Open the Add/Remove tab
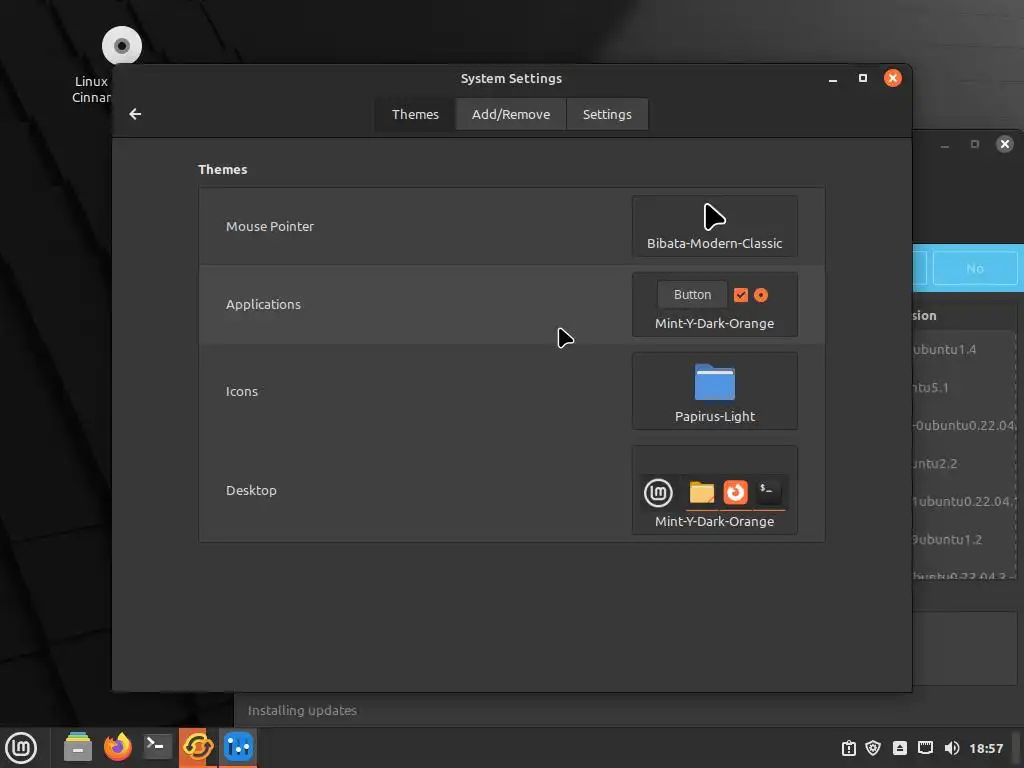1024x768 pixels. 511,114
